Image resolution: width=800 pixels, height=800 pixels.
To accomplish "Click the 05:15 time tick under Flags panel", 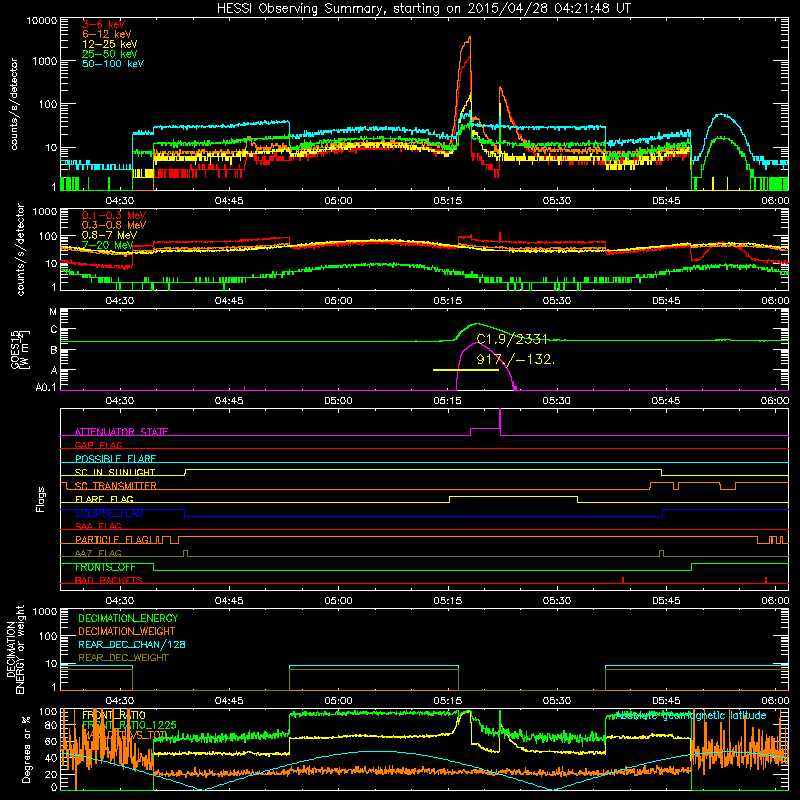I will [447, 601].
